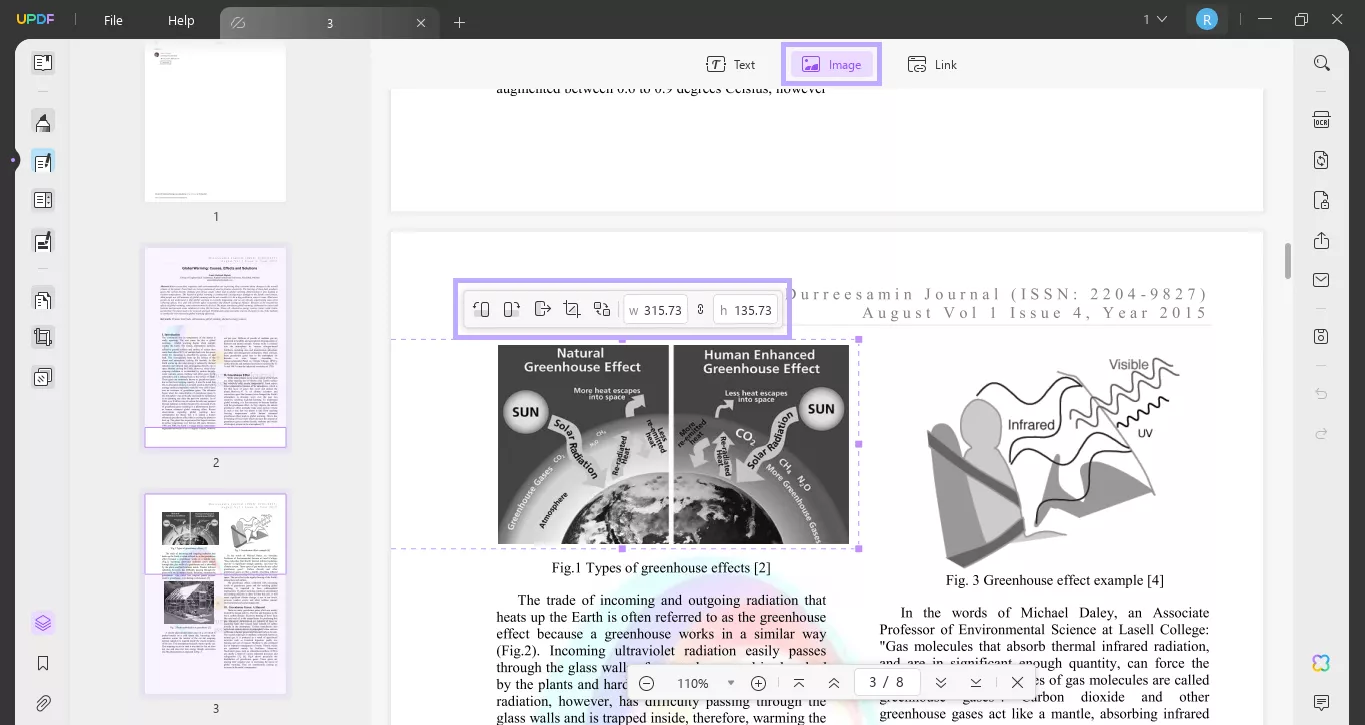Open the Save as other icon
Image resolution: width=1365 pixels, height=725 pixels.
click(1321, 336)
